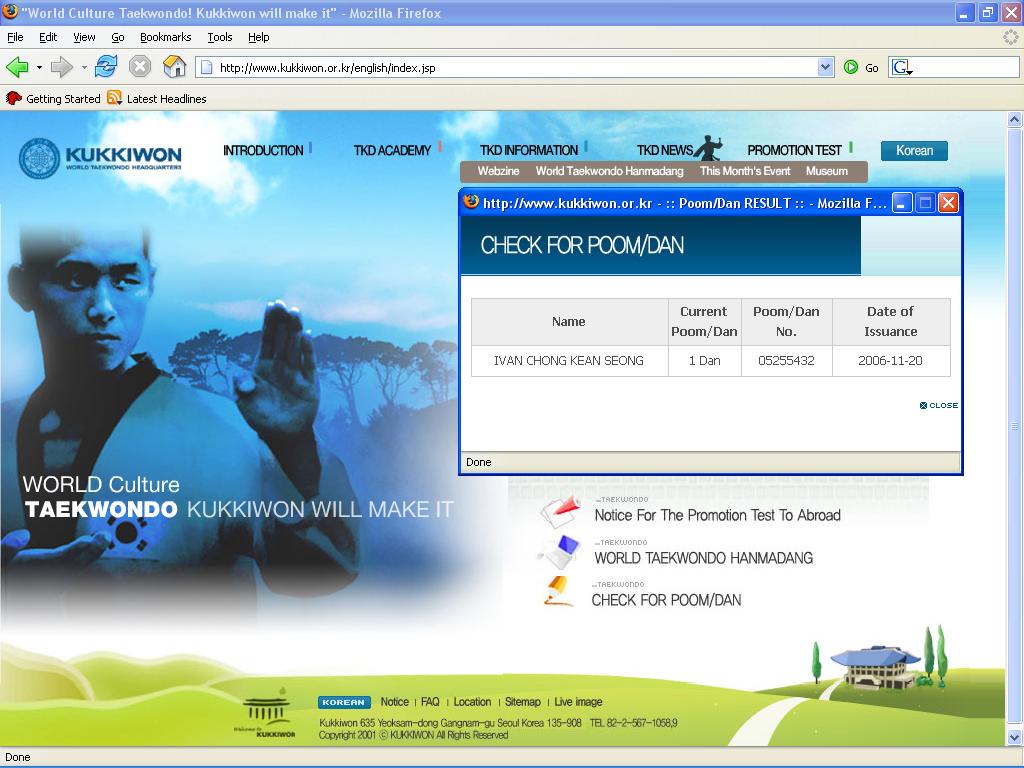The height and width of the screenshot is (768, 1024).
Task: Reload the page with the refresh icon
Action: point(106,67)
